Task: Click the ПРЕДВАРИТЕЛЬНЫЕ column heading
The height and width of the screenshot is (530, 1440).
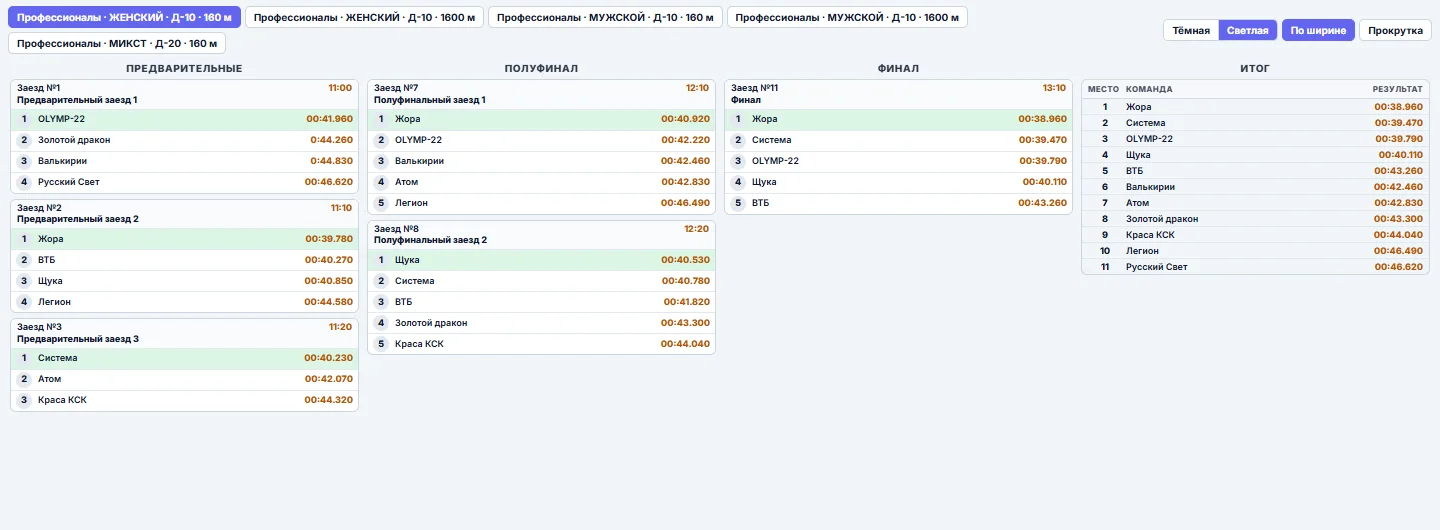Action: [x=184, y=68]
